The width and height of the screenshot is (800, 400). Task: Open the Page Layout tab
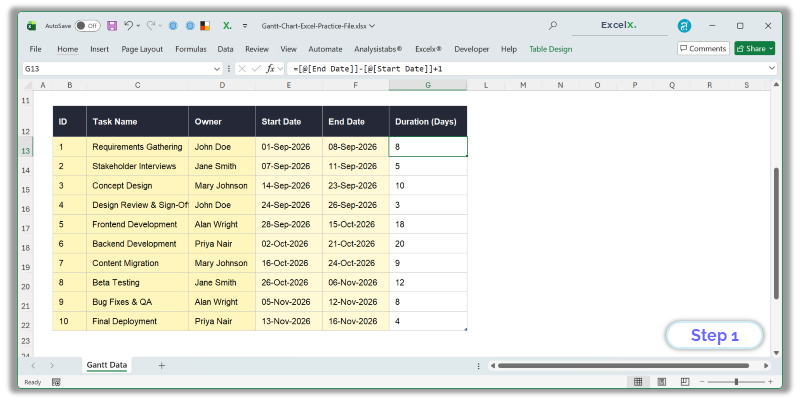coord(142,49)
